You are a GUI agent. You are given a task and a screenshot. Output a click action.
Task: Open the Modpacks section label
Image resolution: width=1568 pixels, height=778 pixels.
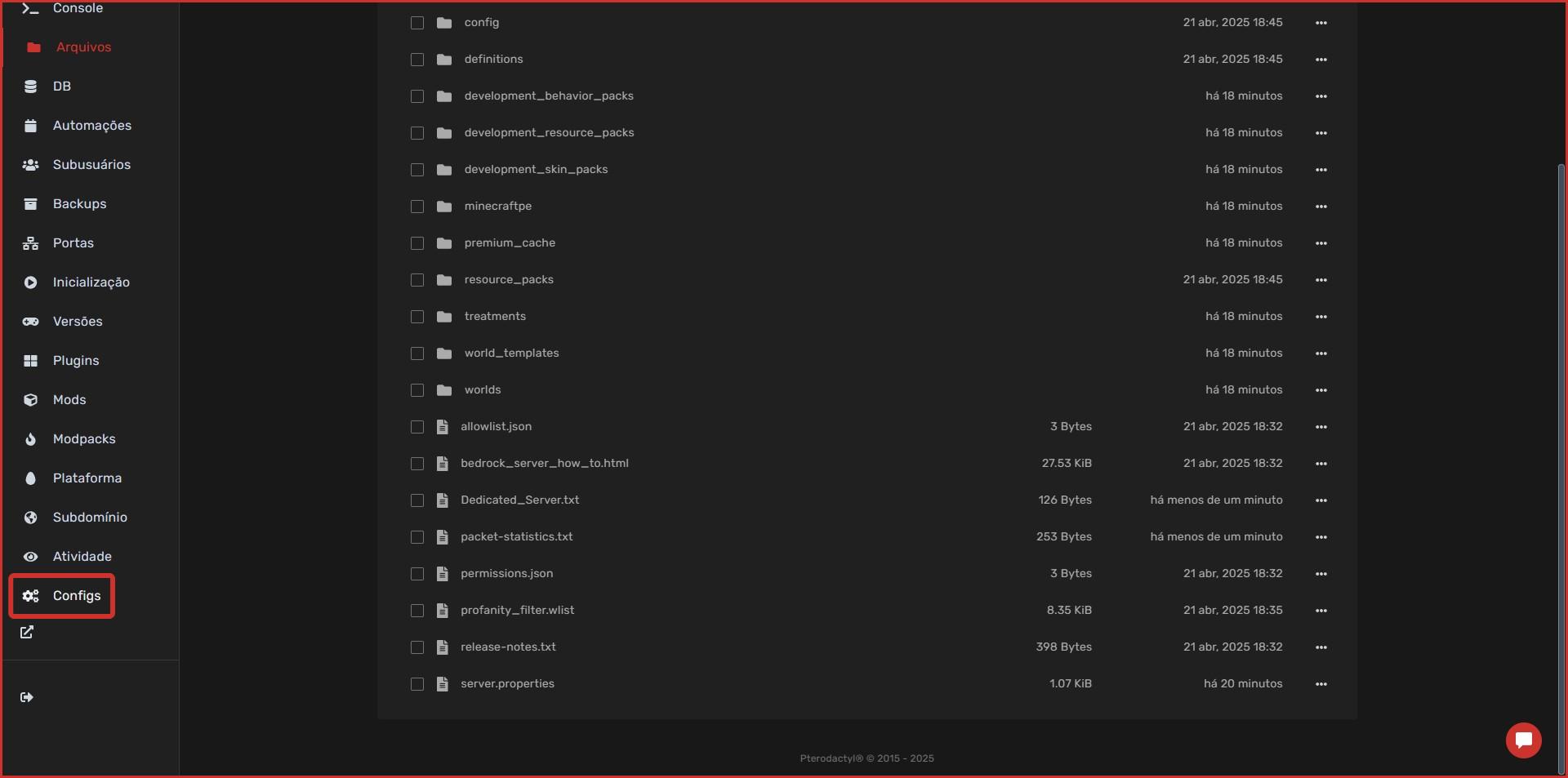click(84, 439)
